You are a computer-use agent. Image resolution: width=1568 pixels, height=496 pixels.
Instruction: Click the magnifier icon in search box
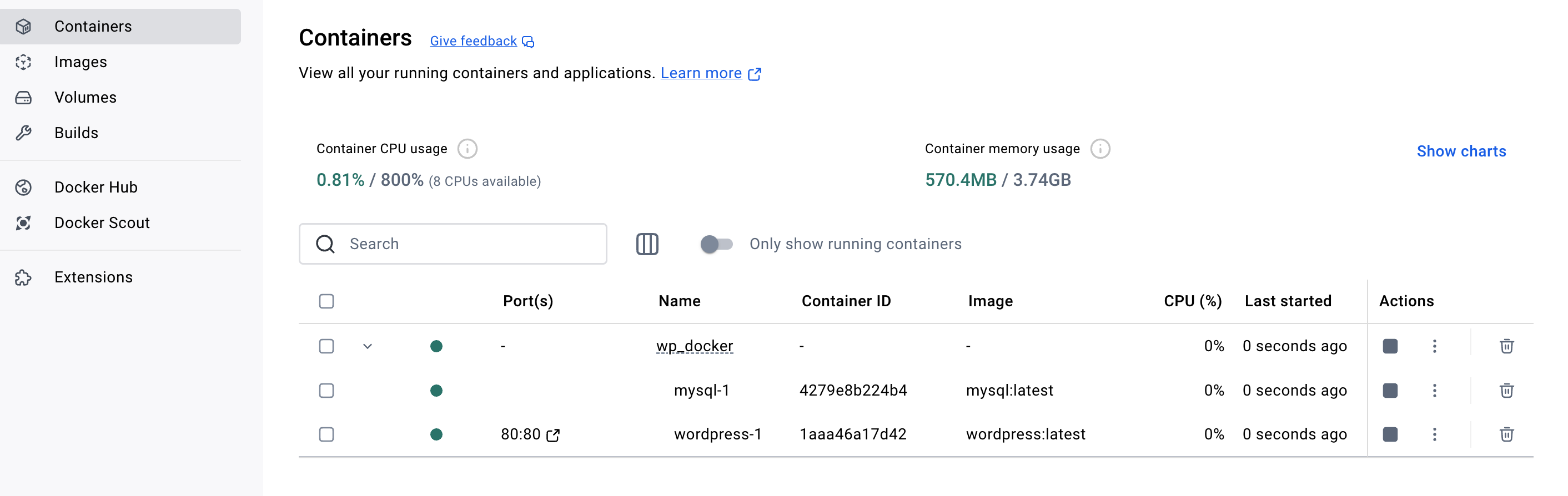[325, 244]
